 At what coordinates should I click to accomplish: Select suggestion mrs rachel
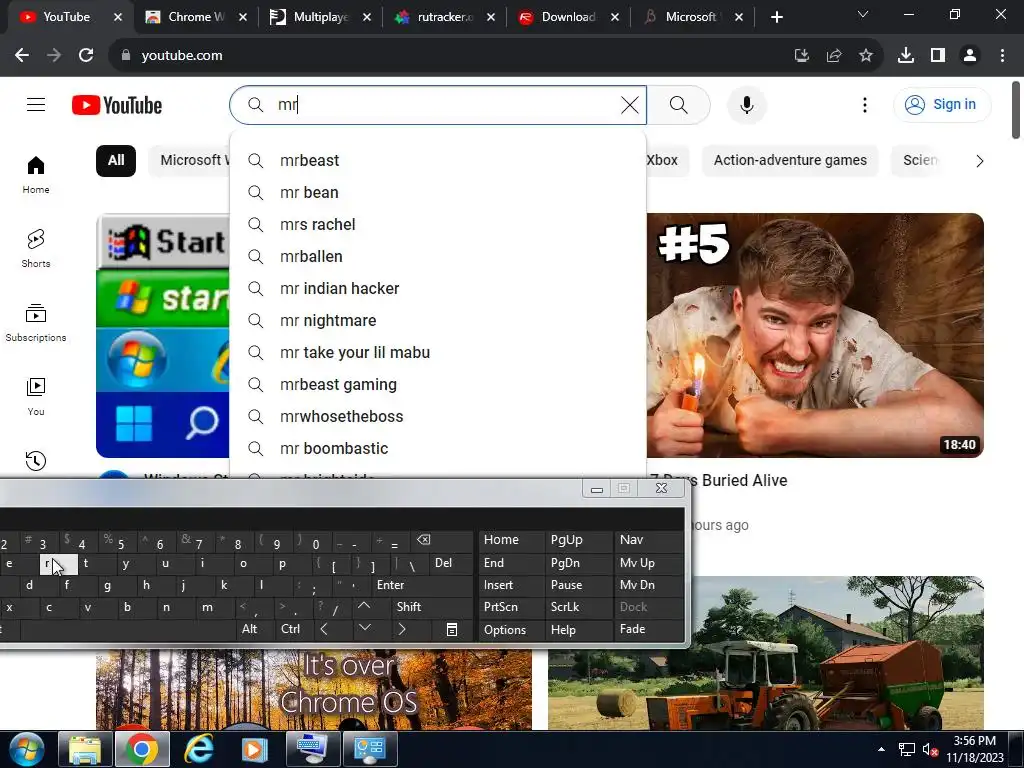[438, 225]
